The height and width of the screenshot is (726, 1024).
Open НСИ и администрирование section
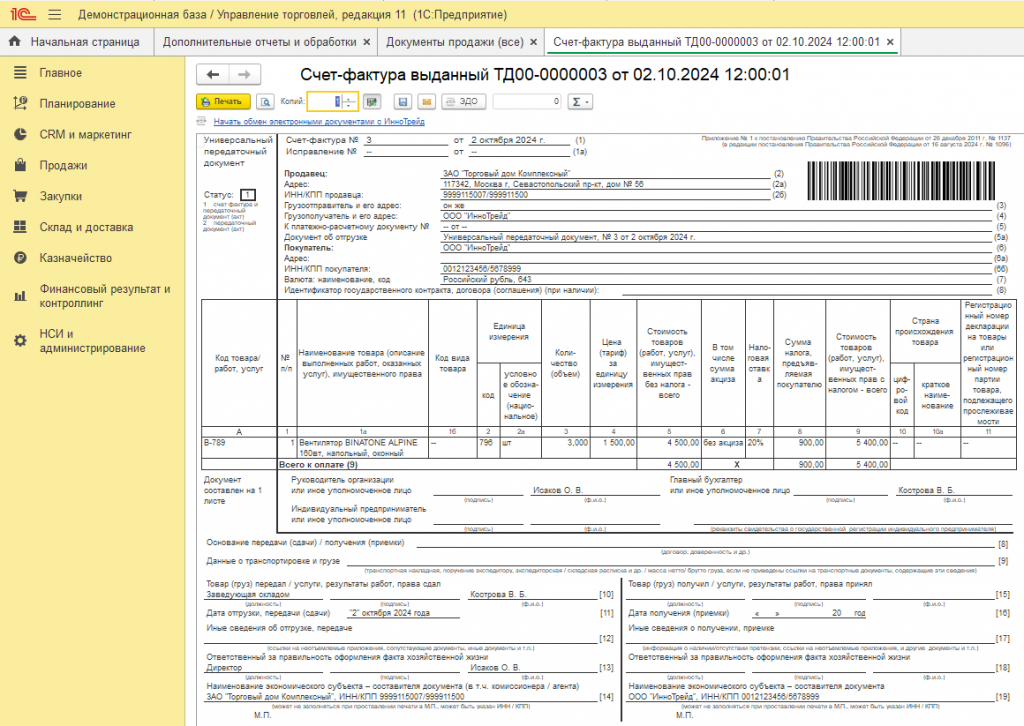(92, 341)
